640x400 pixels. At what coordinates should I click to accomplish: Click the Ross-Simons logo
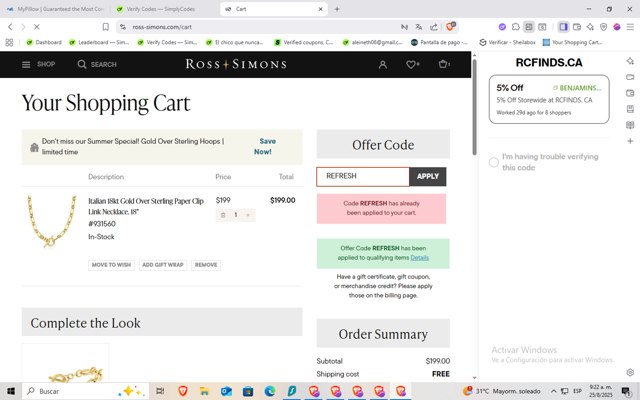[236, 64]
